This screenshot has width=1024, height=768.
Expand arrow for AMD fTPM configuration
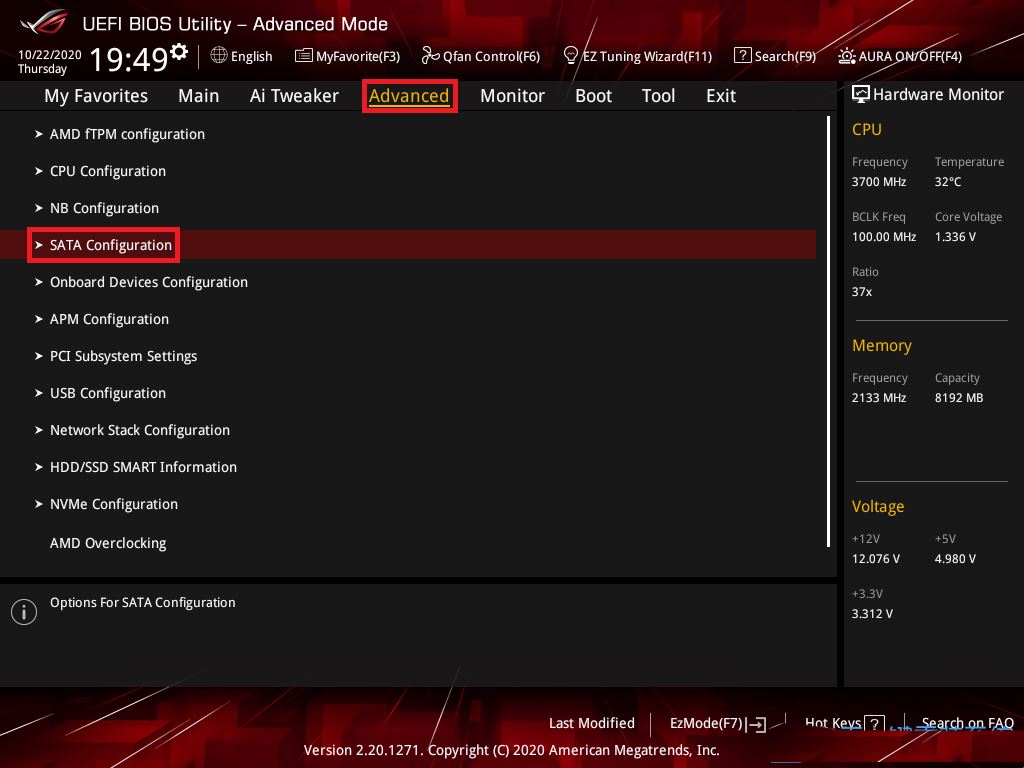point(39,134)
